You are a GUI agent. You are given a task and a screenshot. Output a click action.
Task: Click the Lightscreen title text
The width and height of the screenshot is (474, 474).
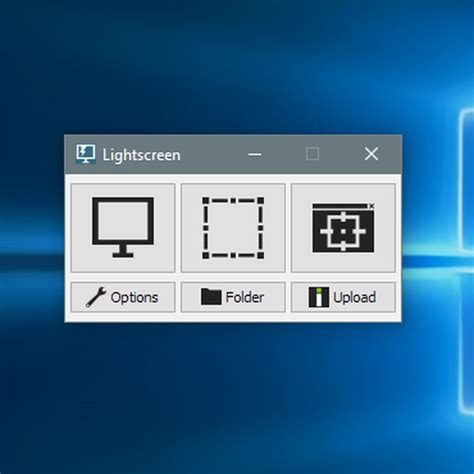141,155
